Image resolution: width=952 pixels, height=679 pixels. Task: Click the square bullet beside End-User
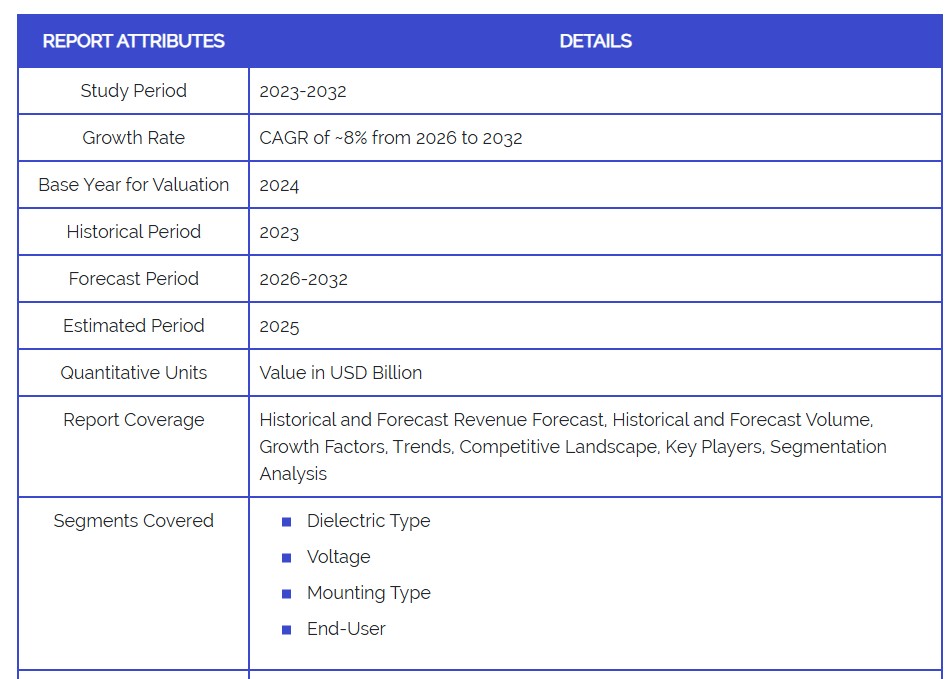click(x=286, y=630)
